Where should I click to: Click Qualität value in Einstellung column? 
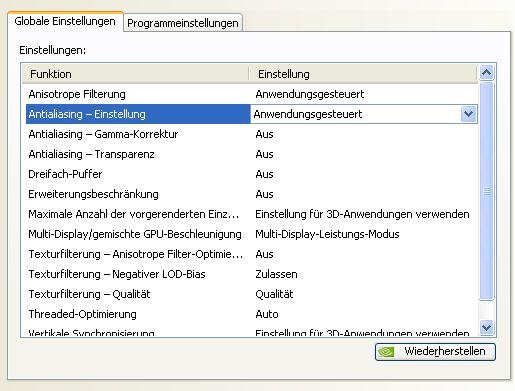(x=274, y=294)
